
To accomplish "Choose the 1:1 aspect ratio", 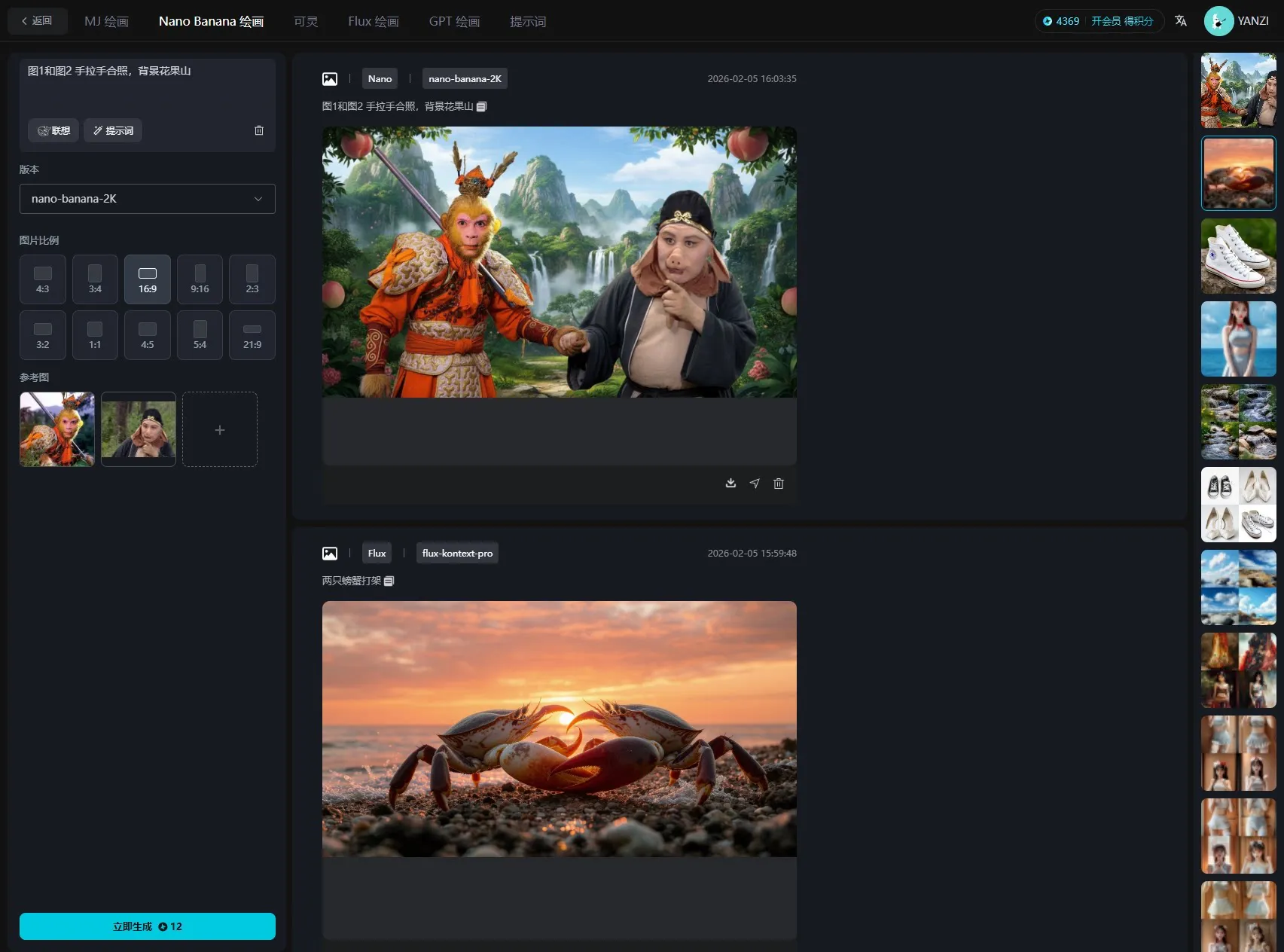I will pyautogui.click(x=95, y=335).
